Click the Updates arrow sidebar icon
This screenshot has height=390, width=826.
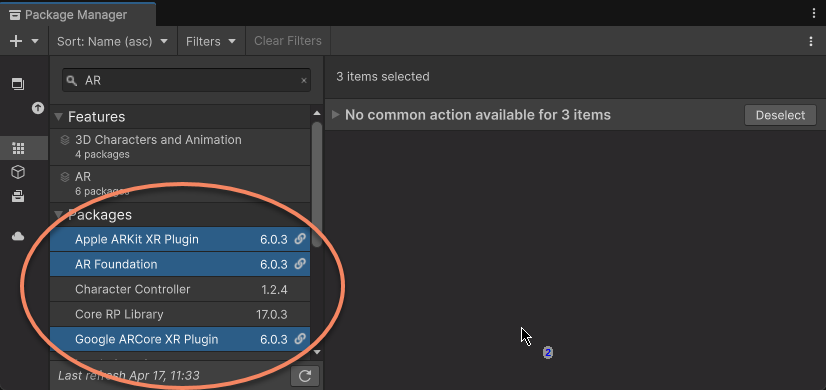point(37,108)
